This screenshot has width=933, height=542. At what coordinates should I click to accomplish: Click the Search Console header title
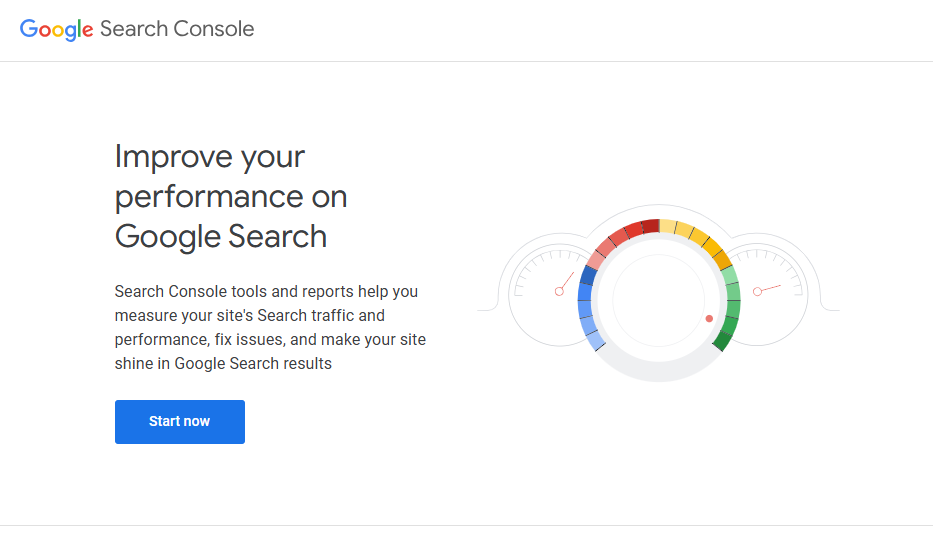pyautogui.click(x=177, y=29)
